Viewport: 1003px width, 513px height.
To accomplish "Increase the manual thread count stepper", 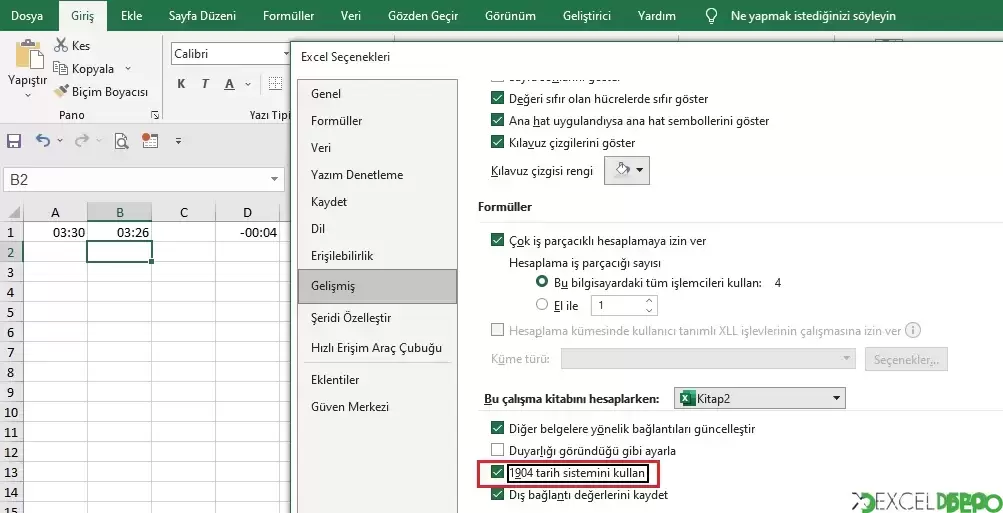I will tap(649, 300).
